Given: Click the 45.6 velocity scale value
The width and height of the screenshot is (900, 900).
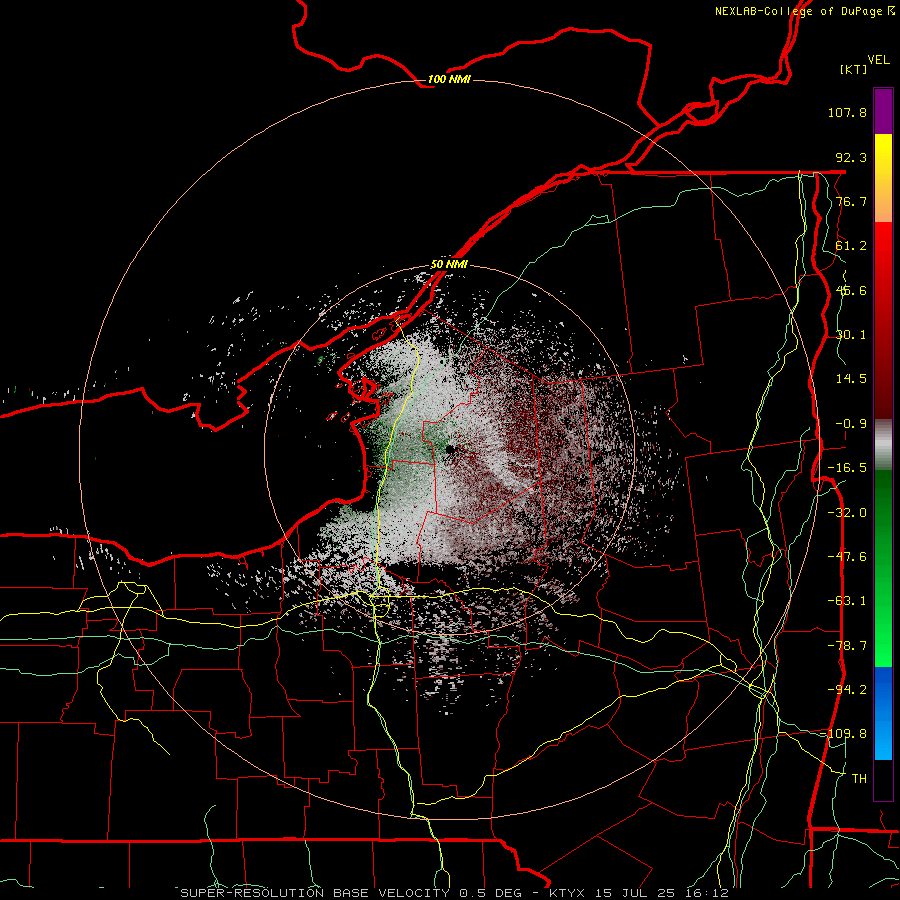Looking at the screenshot, I should pos(851,290).
